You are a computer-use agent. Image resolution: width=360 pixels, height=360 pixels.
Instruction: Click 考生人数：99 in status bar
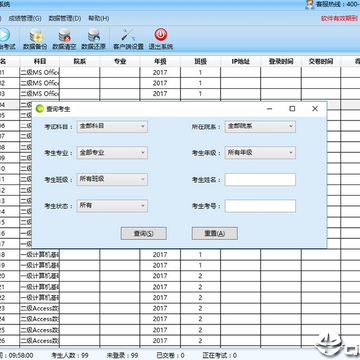pyautogui.click(x=69, y=355)
